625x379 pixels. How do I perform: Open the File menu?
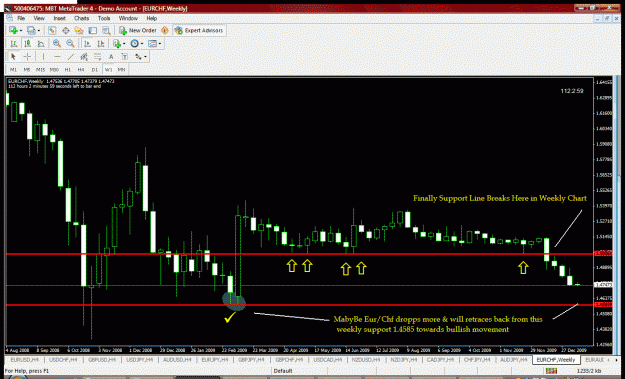pos(21,18)
